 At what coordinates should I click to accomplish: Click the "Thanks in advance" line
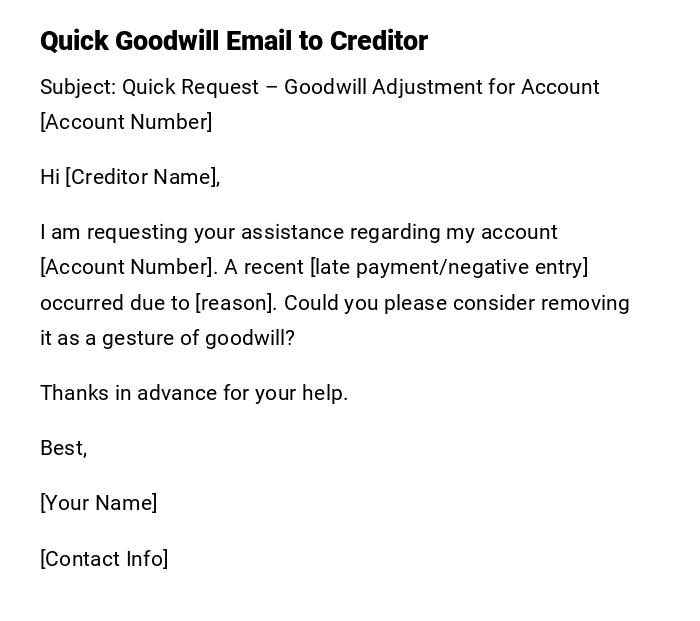click(193, 393)
